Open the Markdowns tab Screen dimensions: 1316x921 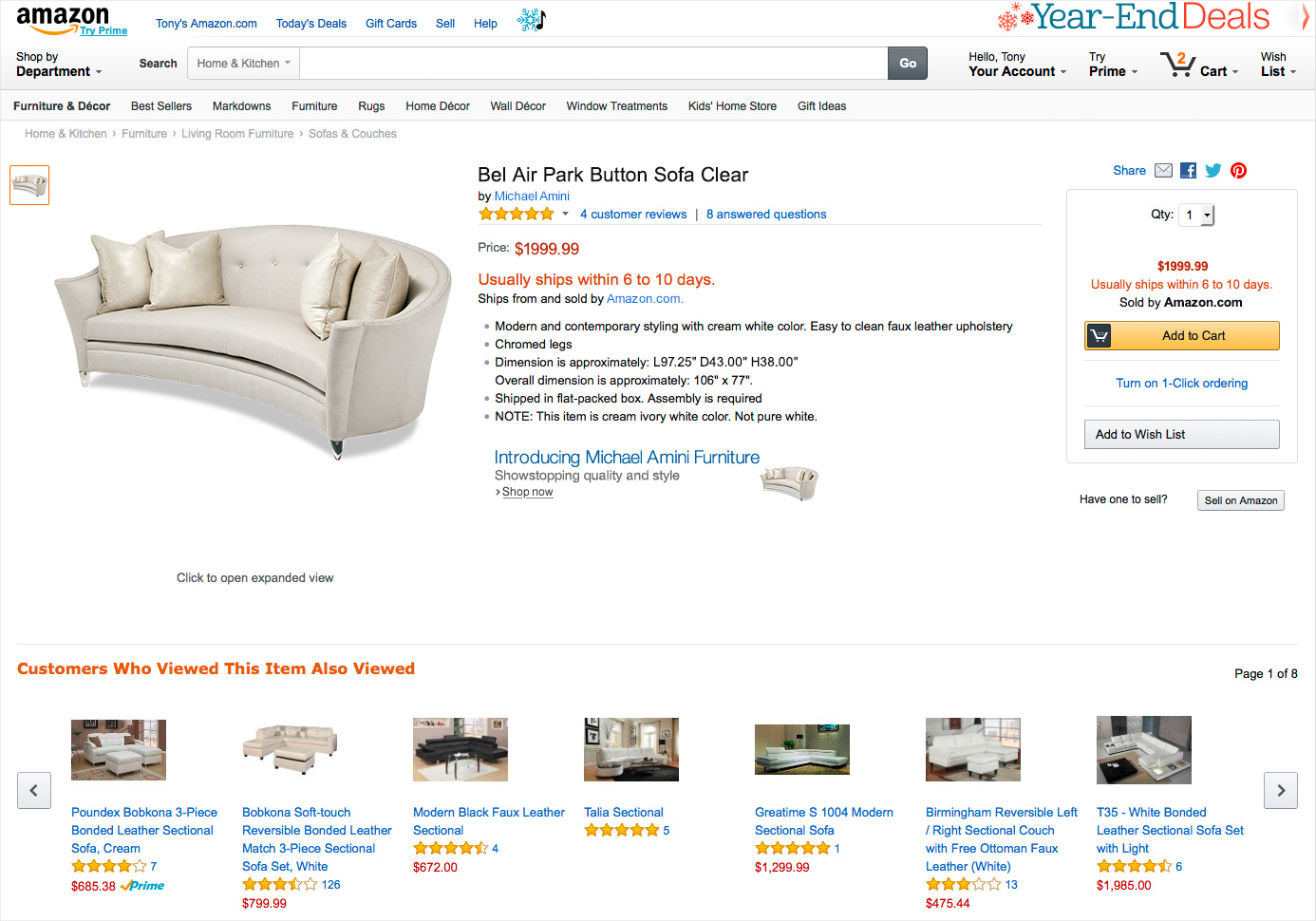pos(241,106)
